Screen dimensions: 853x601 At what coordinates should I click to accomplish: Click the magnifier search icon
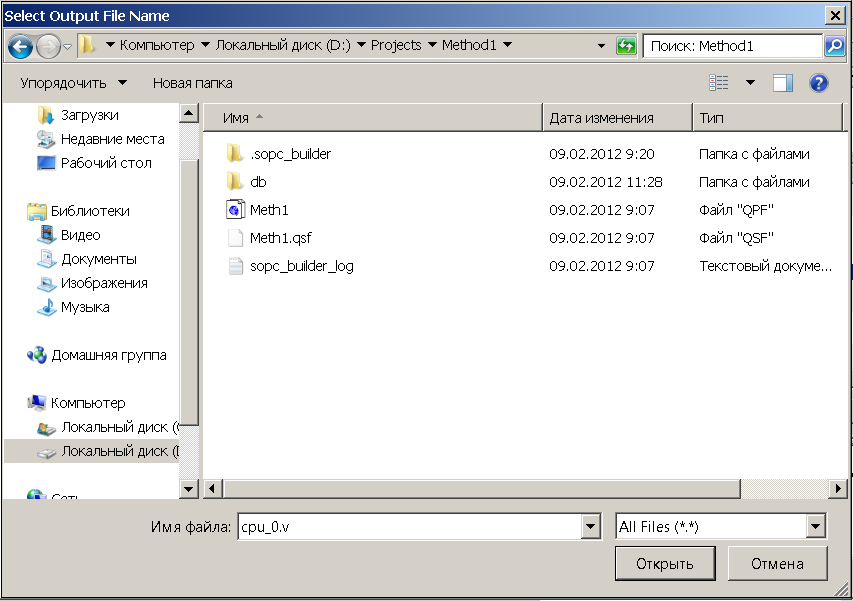(835, 46)
